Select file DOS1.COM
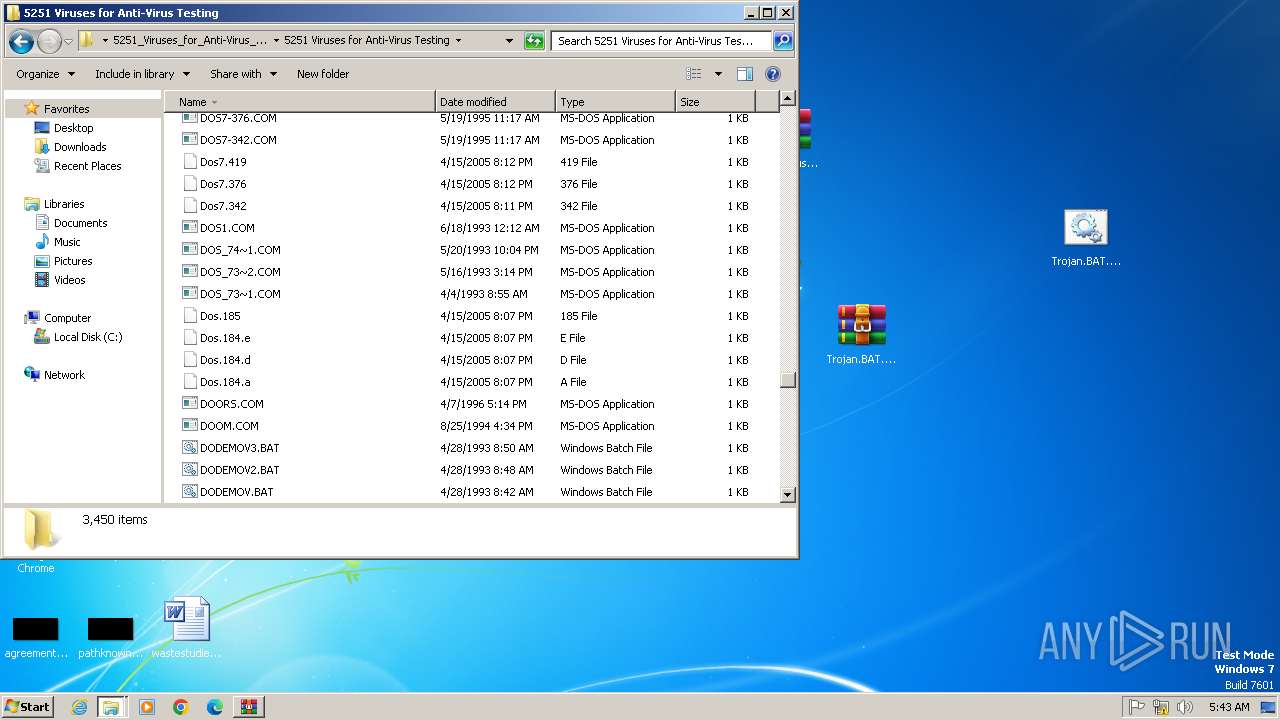Viewport: 1280px width, 720px height. (x=227, y=228)
